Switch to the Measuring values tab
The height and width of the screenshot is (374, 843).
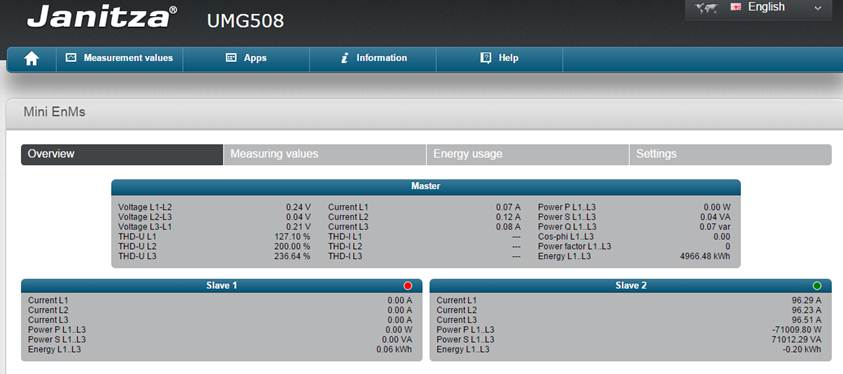pos(325,154)
